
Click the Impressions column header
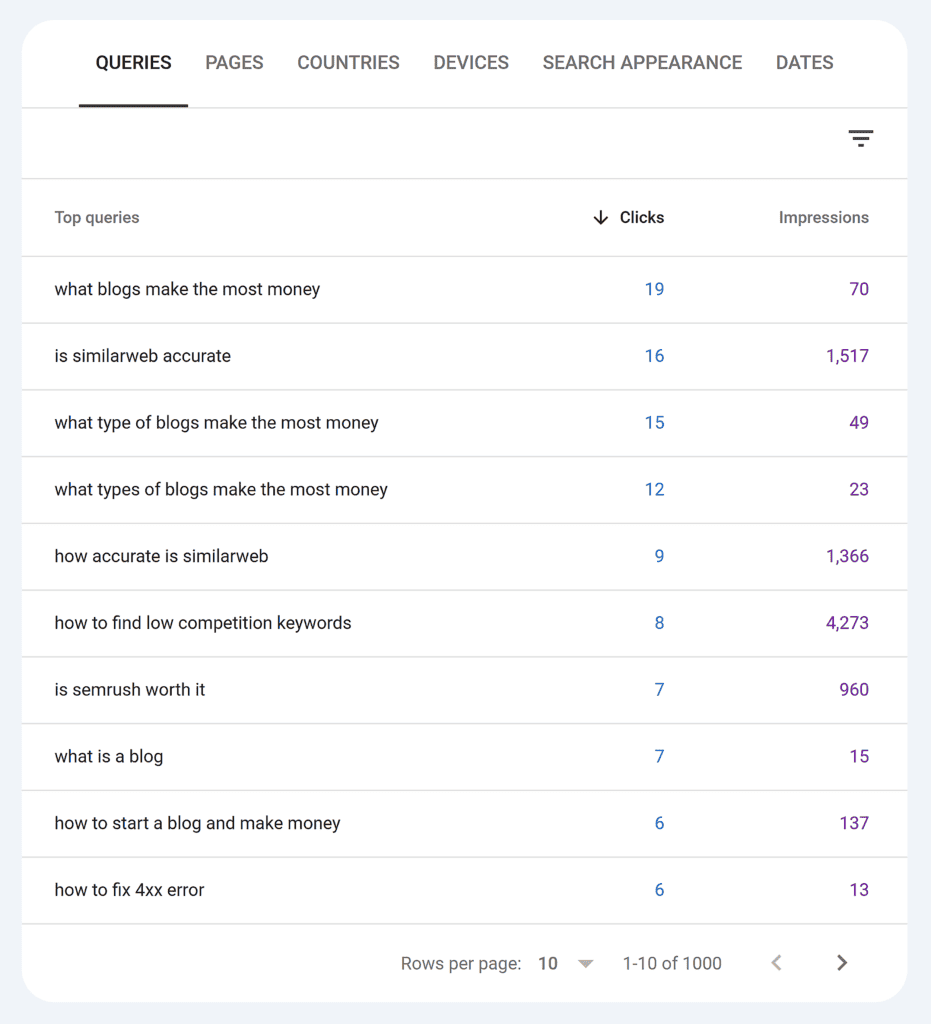pyautogui.click(x=823, y=217)
